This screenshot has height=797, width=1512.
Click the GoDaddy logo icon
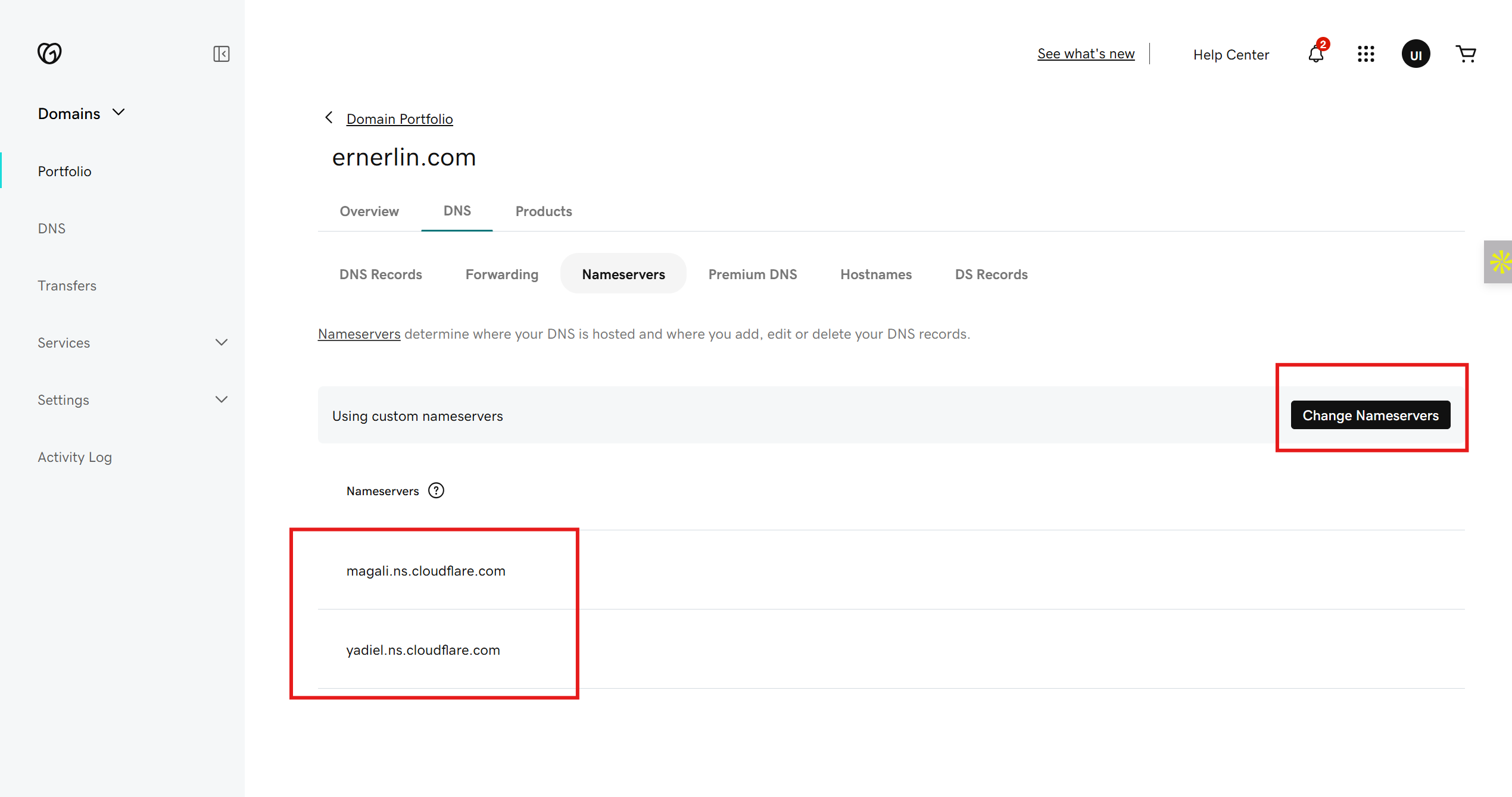(x=49, y=54)
